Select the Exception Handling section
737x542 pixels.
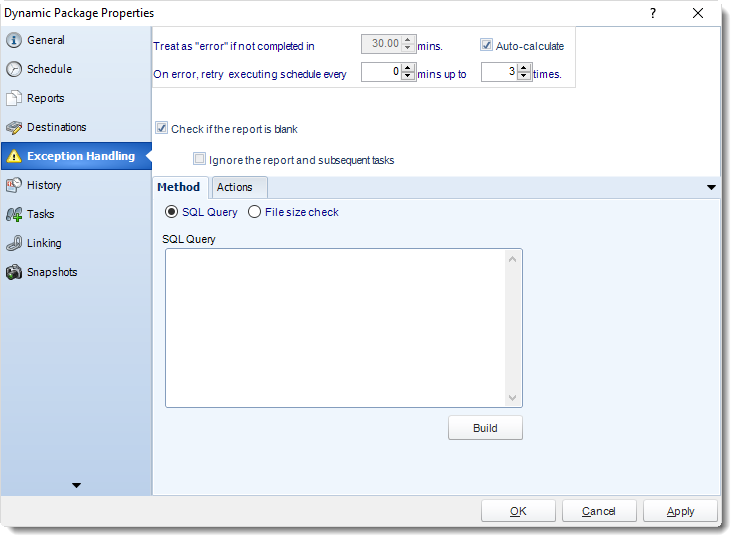pyautogui.click(x=76, y=156)
